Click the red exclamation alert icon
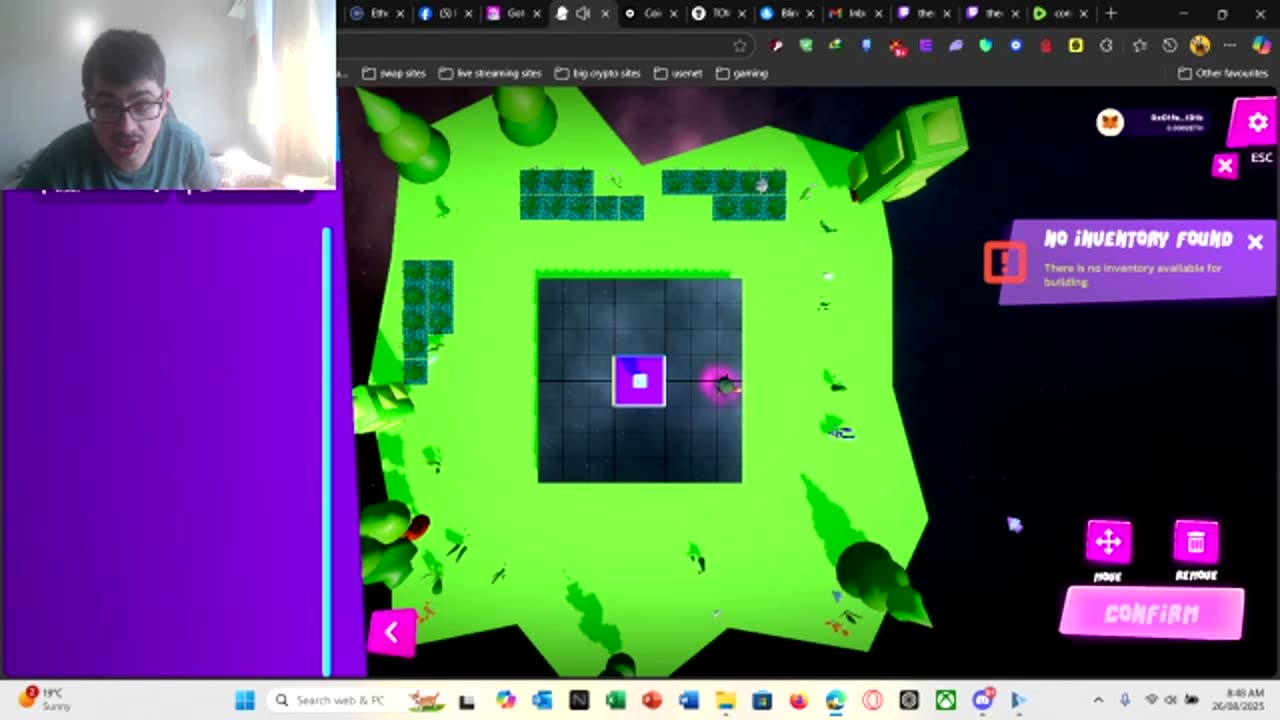This screenshot has width=1280, height=720. [x=1004, y=262]
